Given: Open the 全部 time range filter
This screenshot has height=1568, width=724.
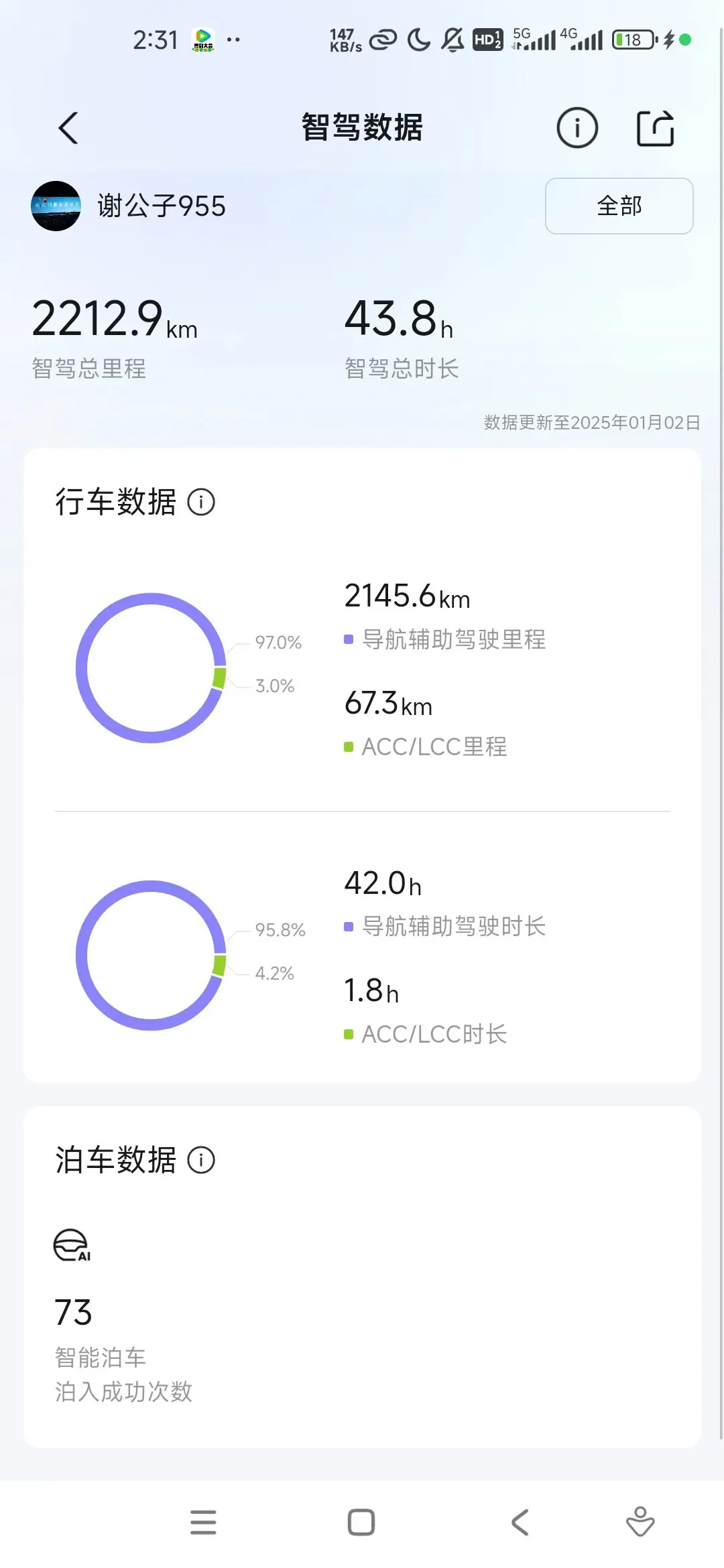Looking at the screenshot, I should click(619, 206).
